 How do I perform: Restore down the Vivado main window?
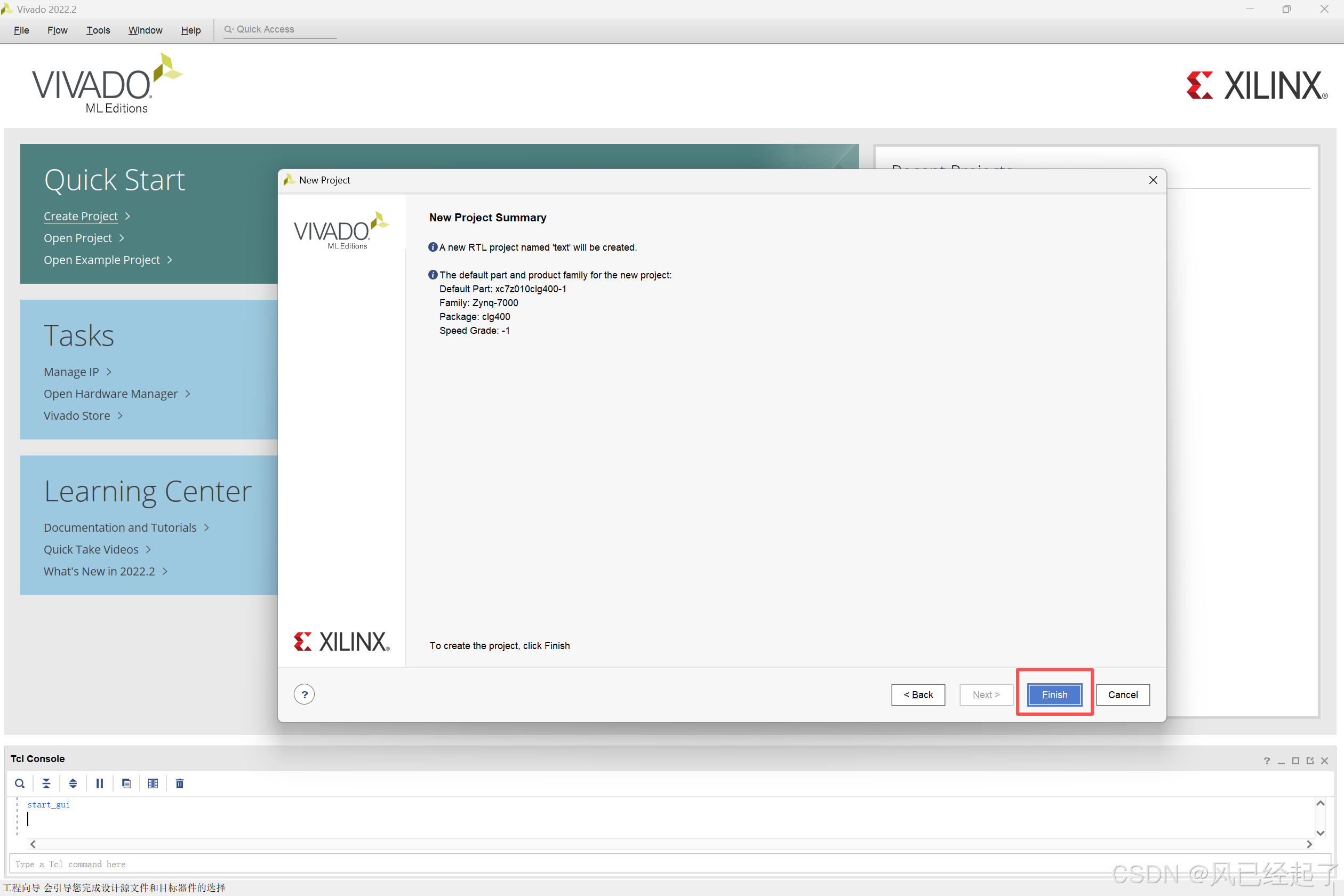click(1286, 9)
